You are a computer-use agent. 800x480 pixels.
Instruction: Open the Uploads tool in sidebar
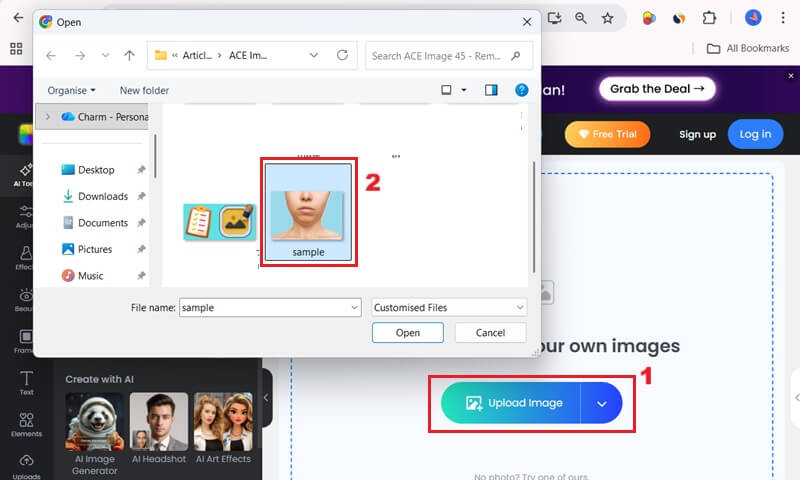point(27,467)
